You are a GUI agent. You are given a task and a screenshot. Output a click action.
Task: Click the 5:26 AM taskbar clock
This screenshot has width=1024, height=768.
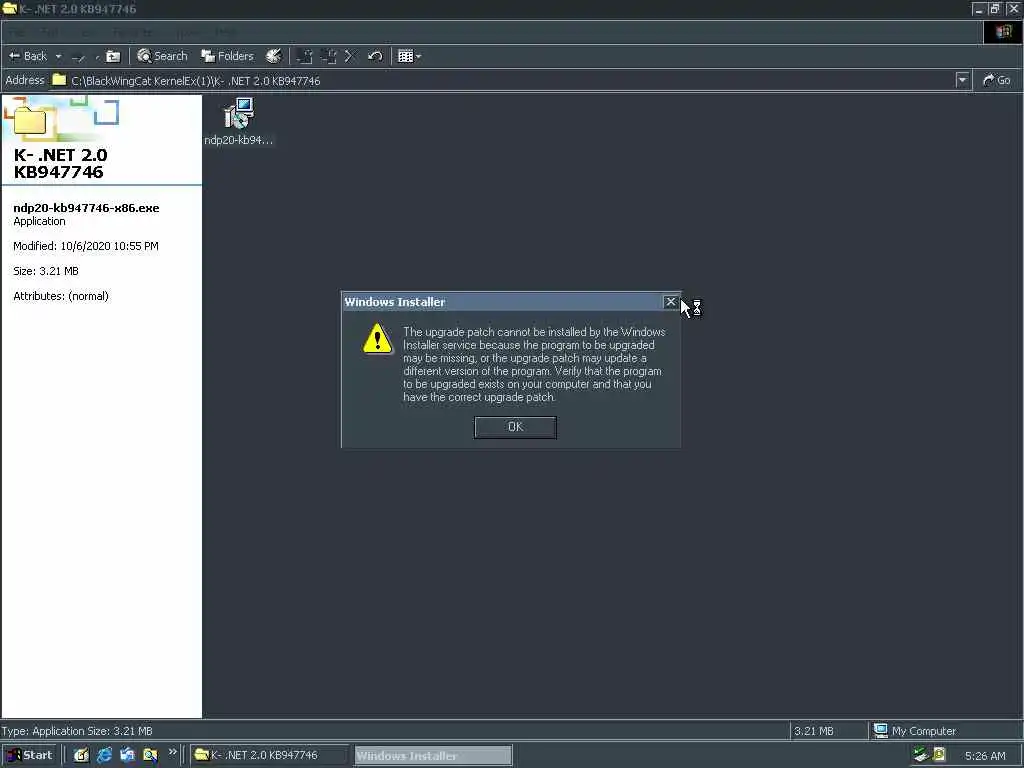985,756
